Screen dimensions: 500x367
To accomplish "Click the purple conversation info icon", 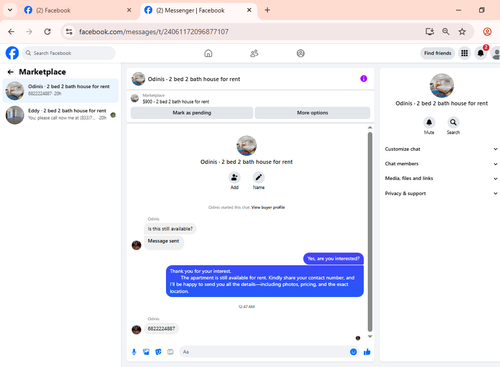I will (x=364, y=79).
